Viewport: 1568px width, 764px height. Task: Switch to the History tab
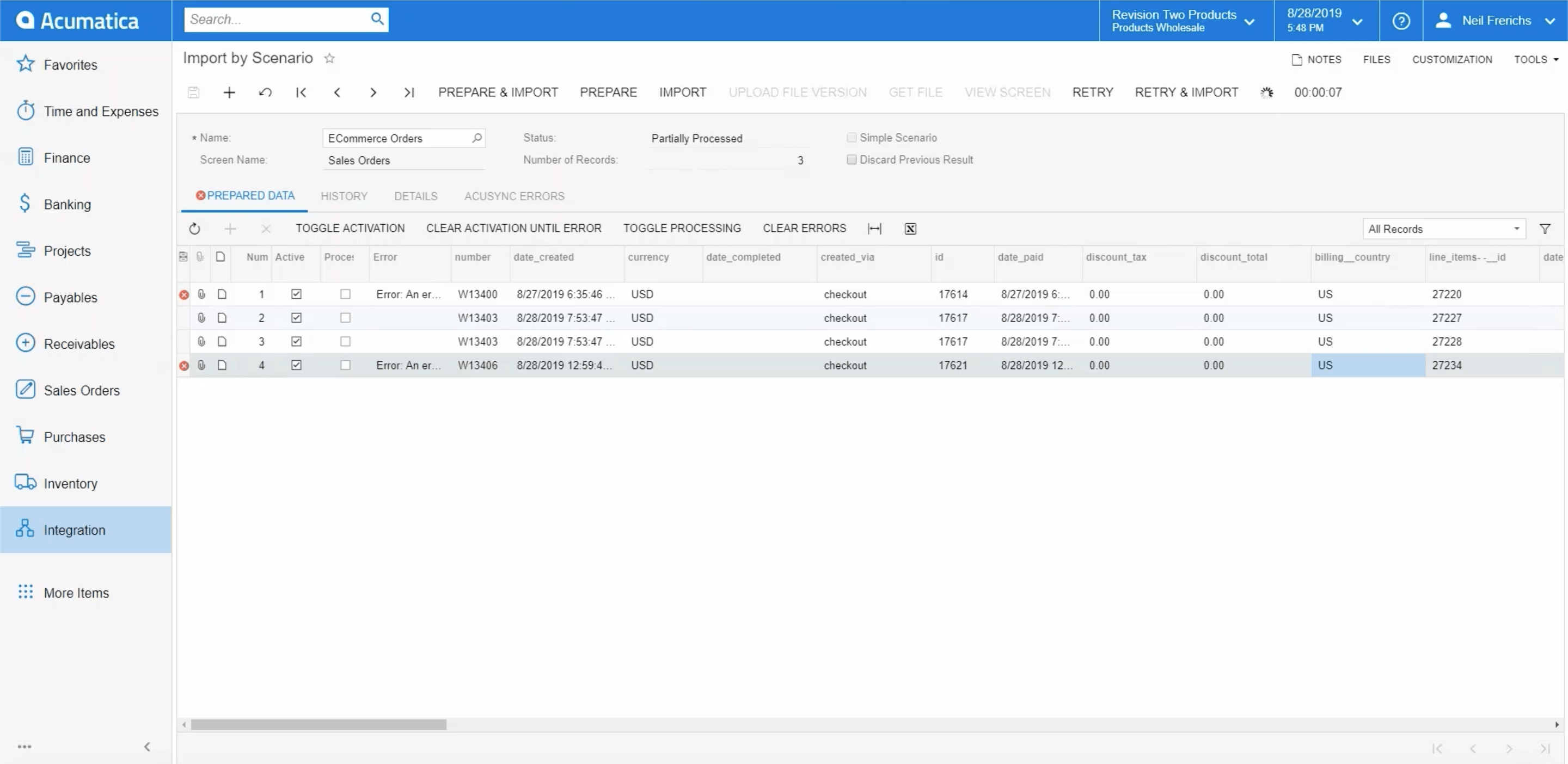point(344,196)
